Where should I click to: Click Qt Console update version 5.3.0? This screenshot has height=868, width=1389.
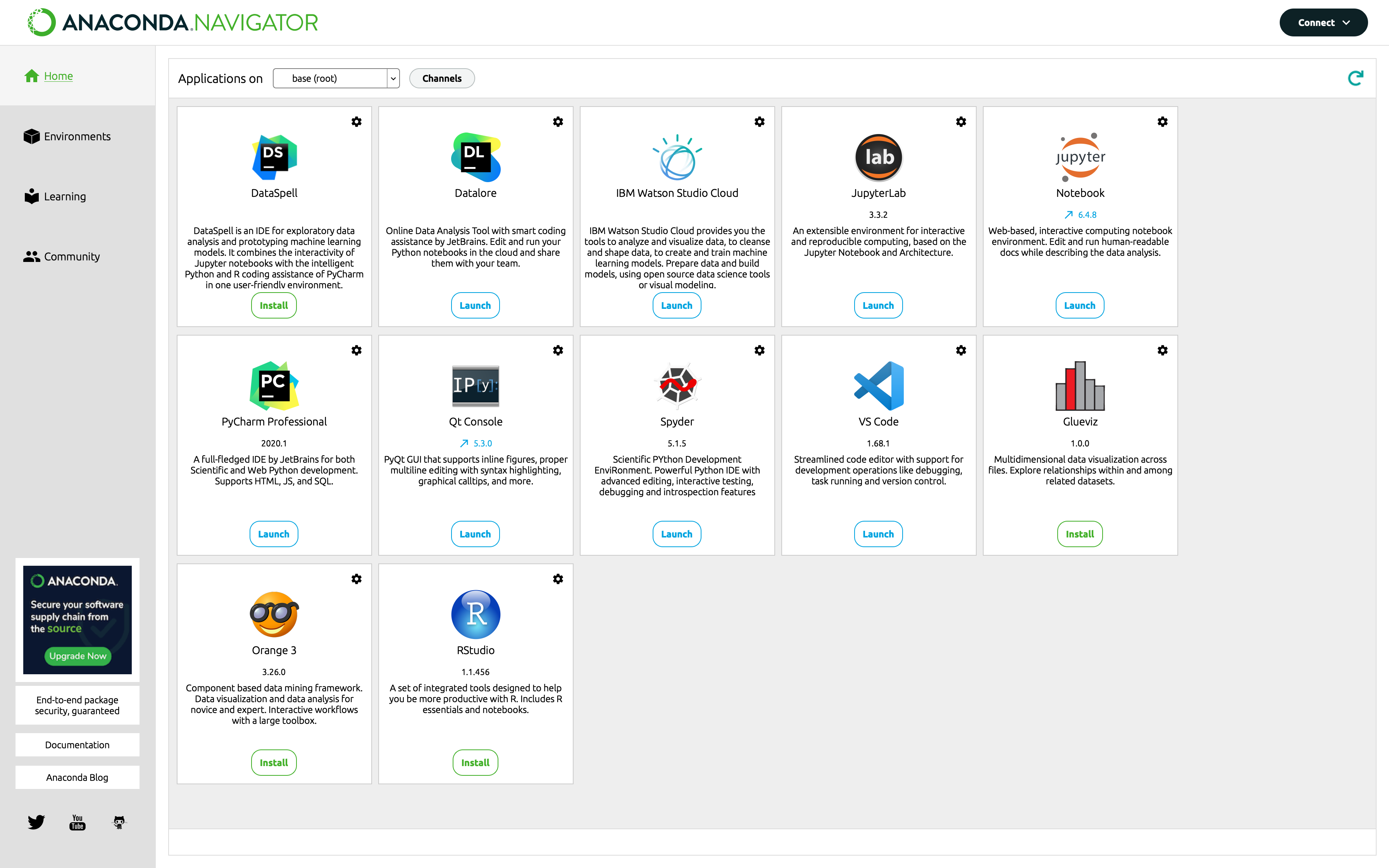(x=476, y=443)
